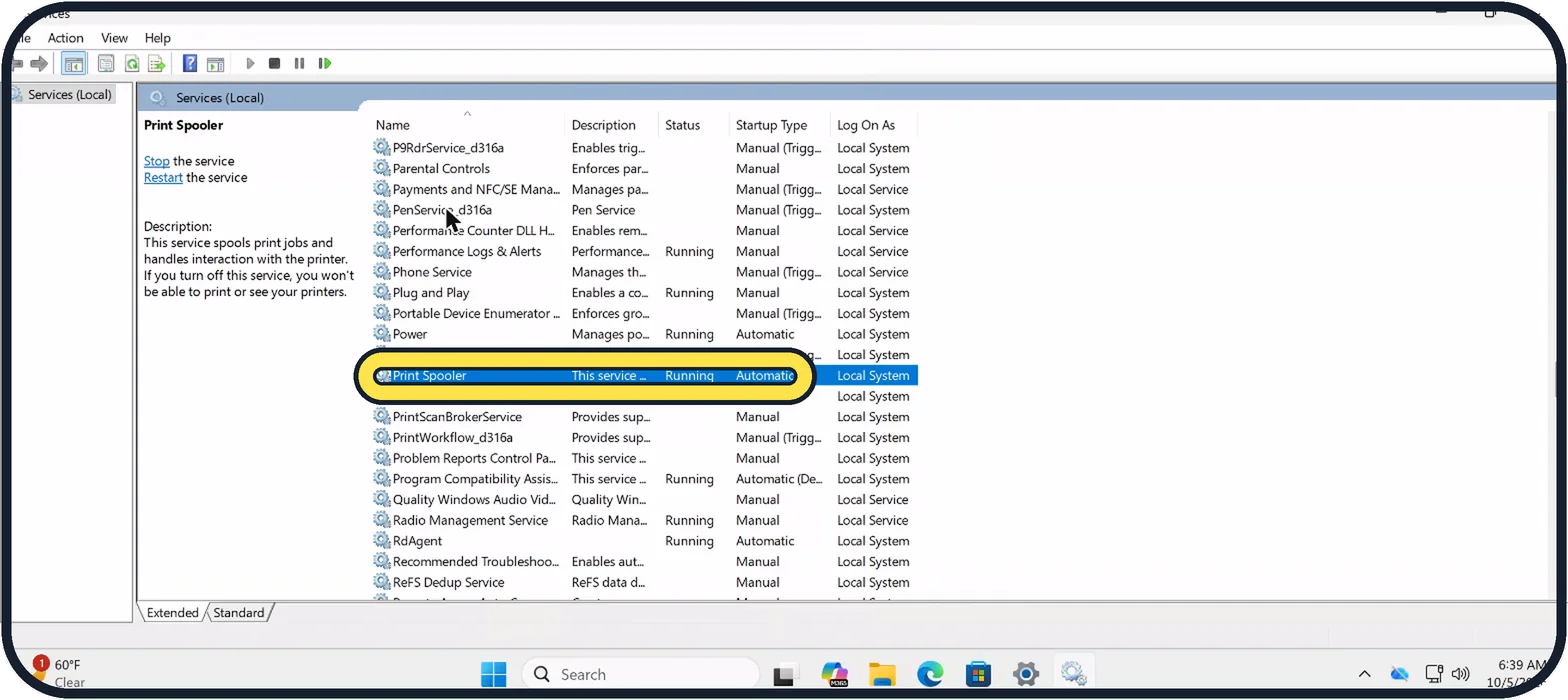Screen dimensions: 1568x700
Task: Click gear icon beside Phone Service
Action: pyautogui.click(x=382, y=271)
